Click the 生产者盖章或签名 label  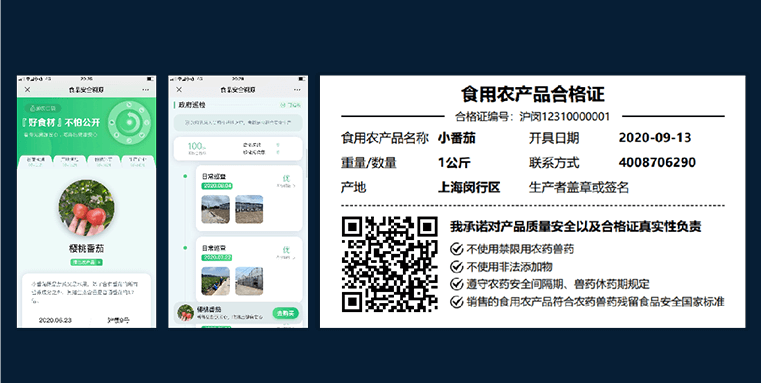click(579, 187)
